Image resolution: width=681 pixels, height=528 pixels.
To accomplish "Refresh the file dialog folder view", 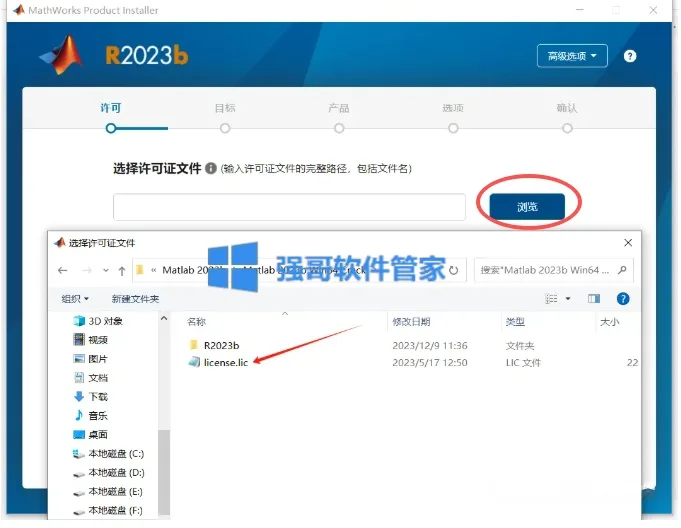I will [454, 271].
